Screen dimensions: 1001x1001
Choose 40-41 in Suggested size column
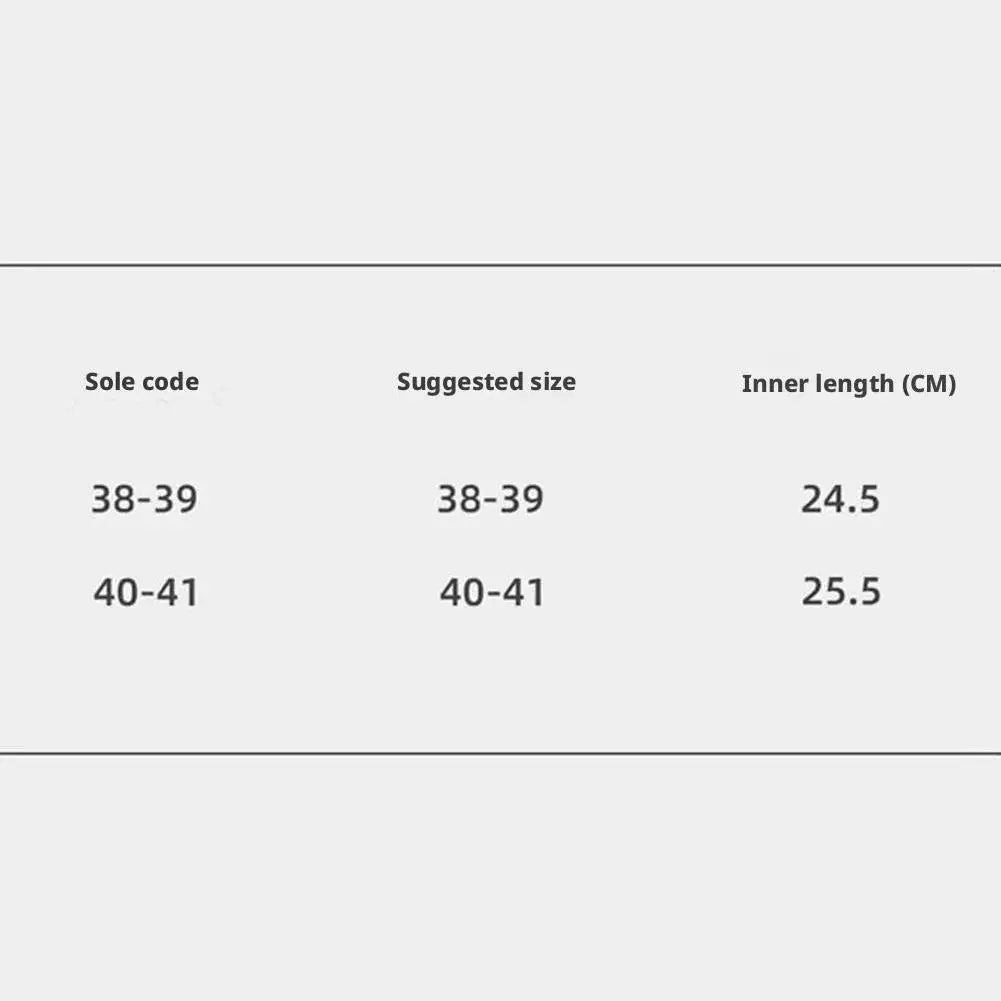tap(492, 592)
